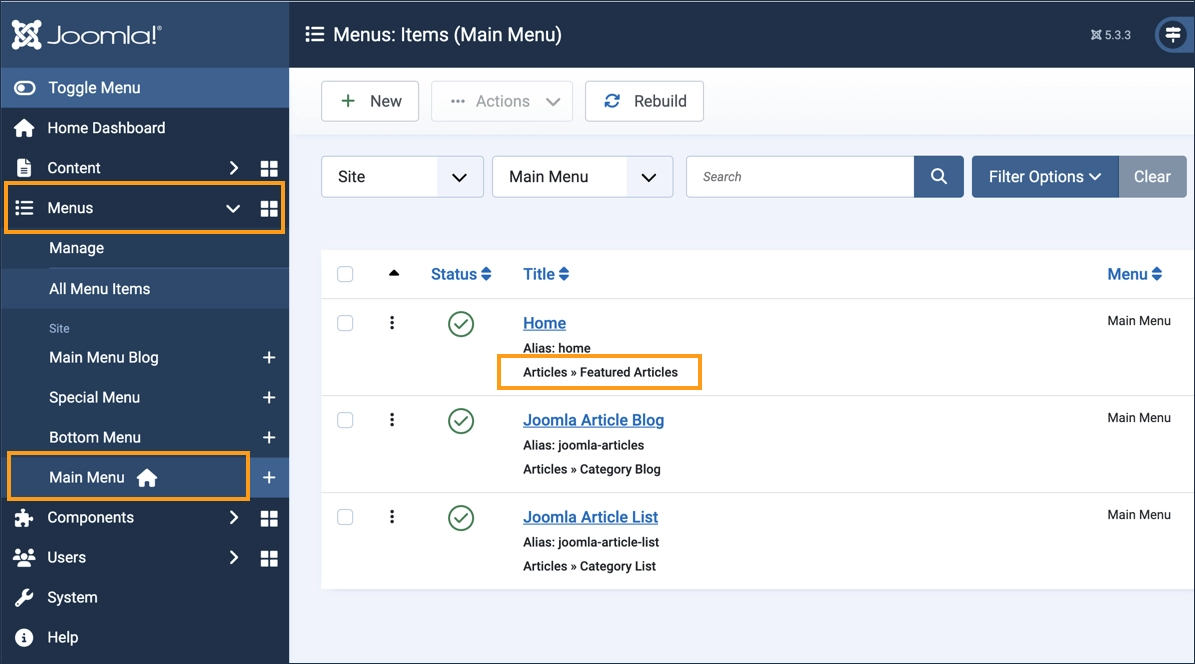Click the search magnifier button
The image size is (1195, 664).
click(x=938, y=176)
